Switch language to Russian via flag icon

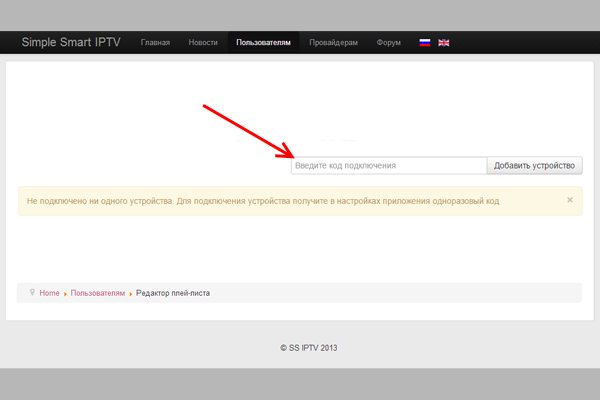[424, 43]
